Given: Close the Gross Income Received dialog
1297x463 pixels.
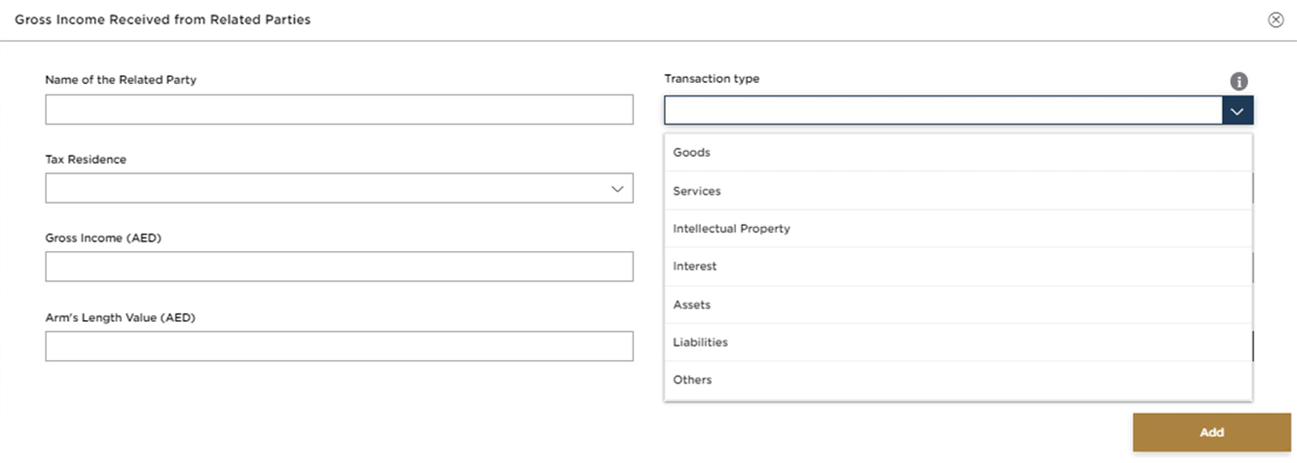Looking at the screenshot, I should click(1275, 20).
